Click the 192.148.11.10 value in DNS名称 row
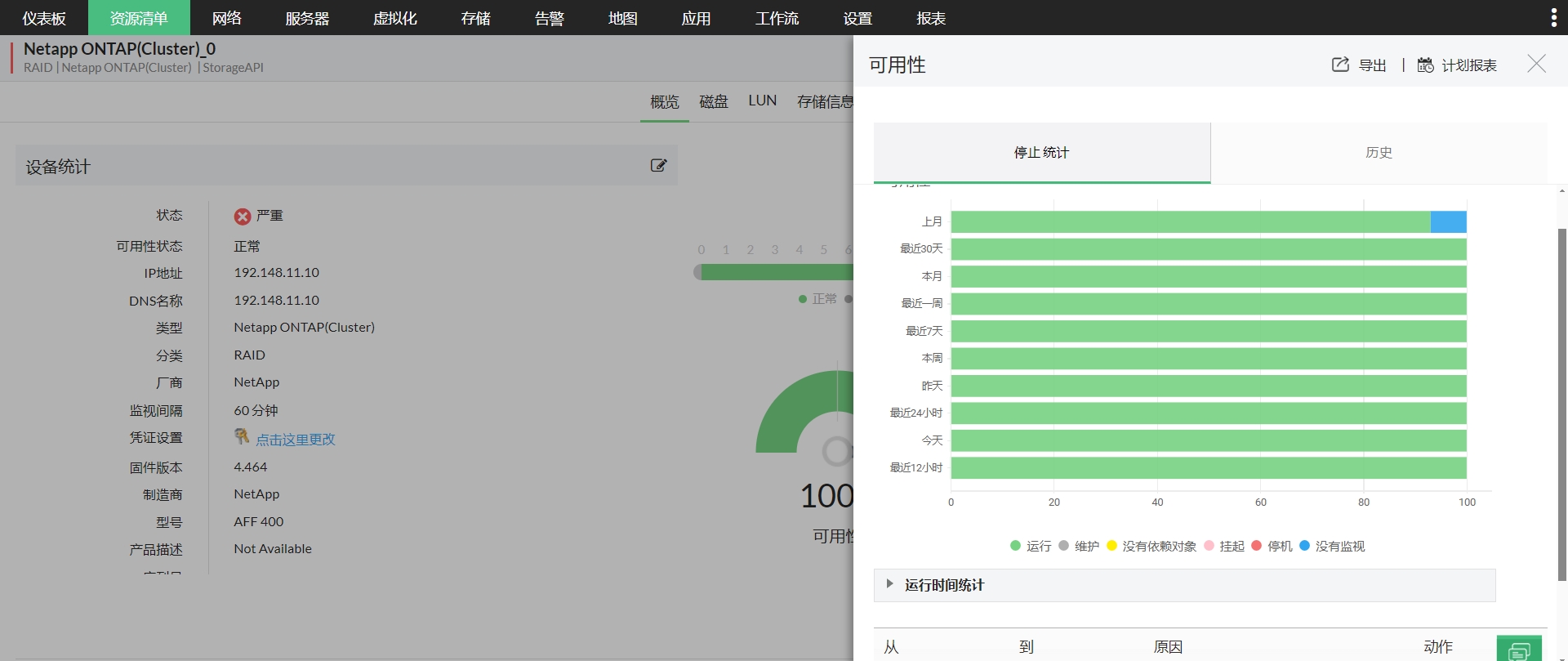1568x661 pixels. coord(277,301)
